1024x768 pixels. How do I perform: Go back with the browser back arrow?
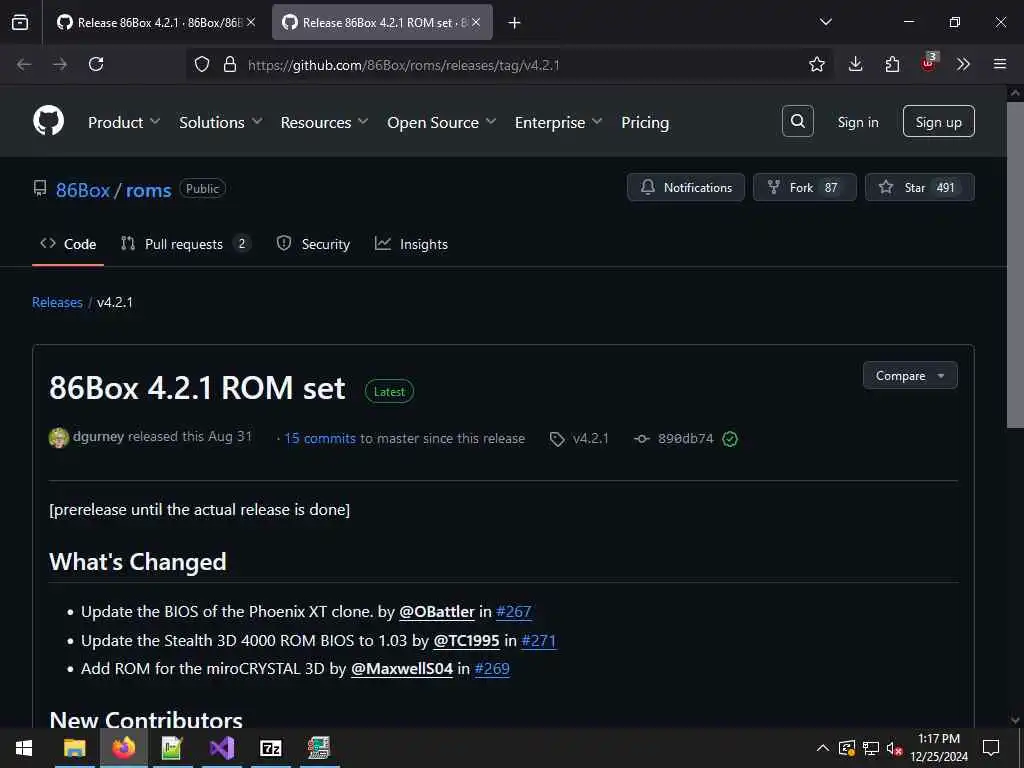(x=24, y=64)
